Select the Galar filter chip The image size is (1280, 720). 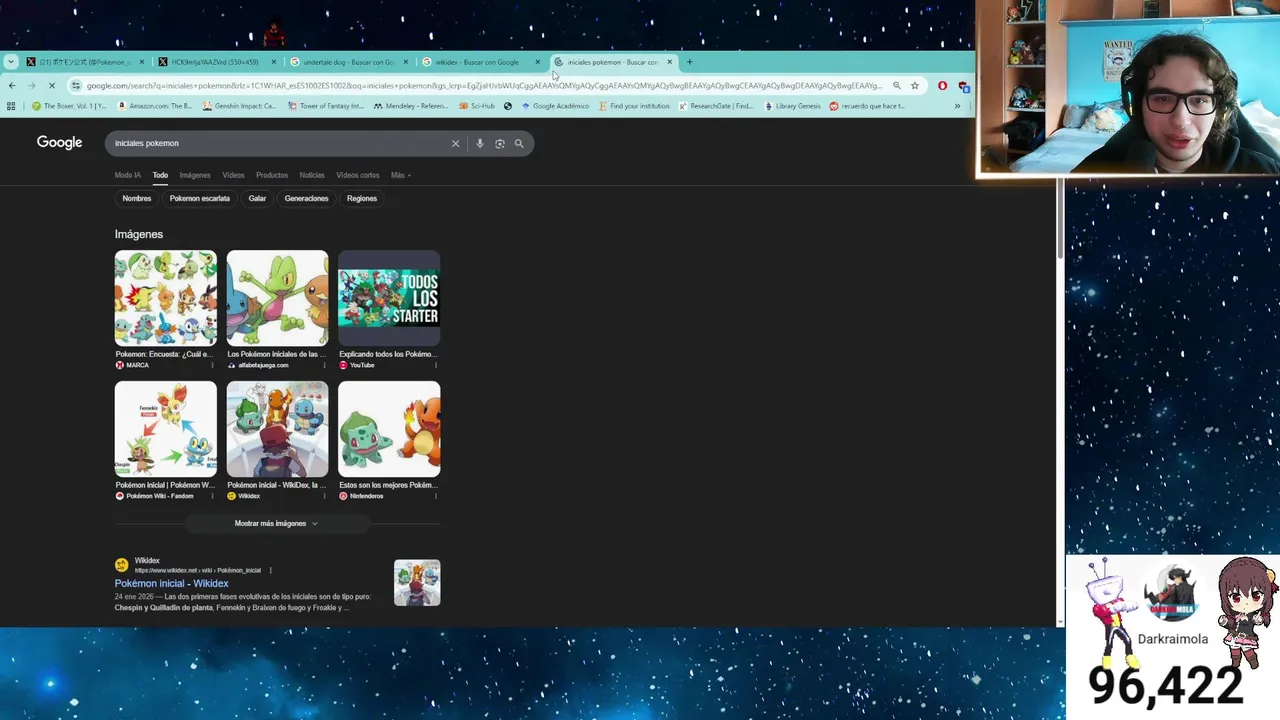point(257,198)
